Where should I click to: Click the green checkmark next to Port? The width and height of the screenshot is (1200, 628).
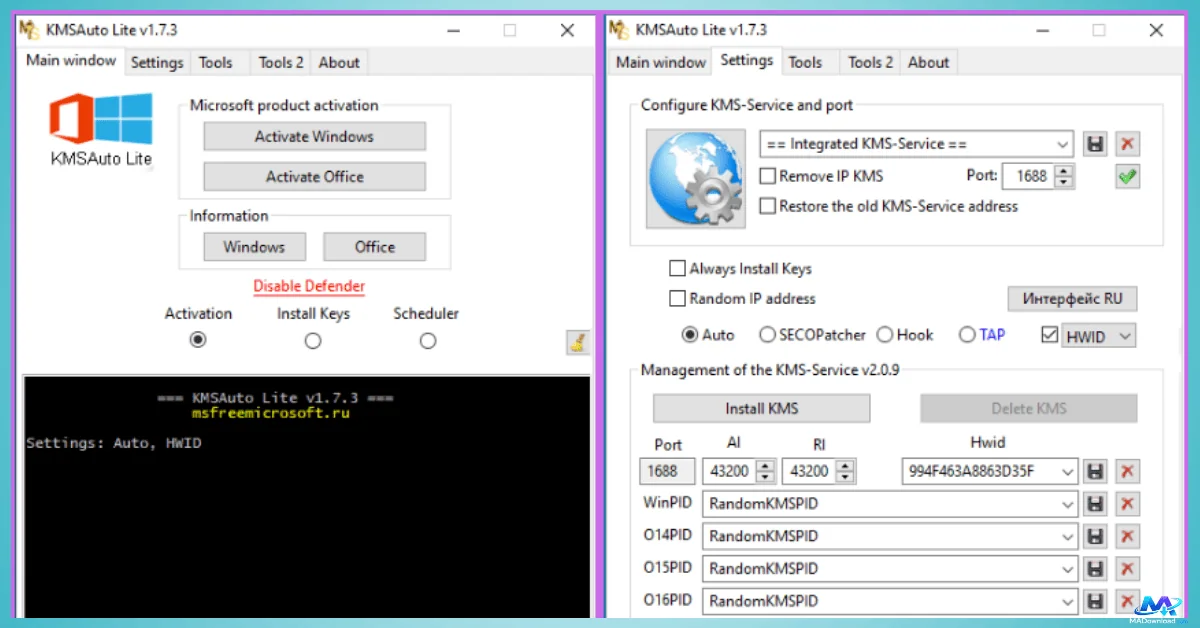tap(1128, 177)
